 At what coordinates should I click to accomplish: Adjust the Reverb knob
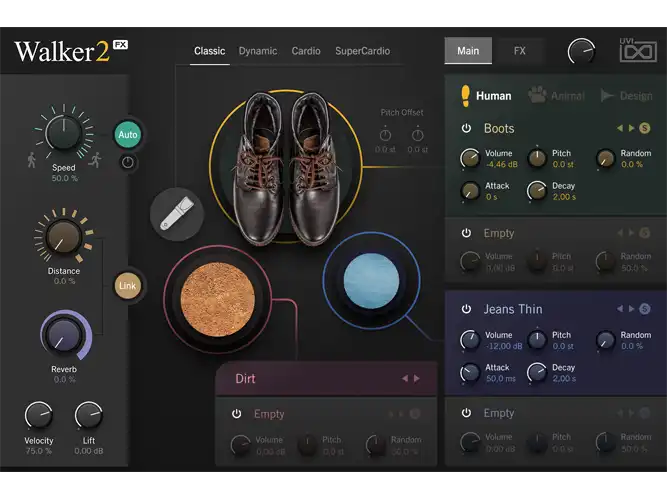[64, 335]
